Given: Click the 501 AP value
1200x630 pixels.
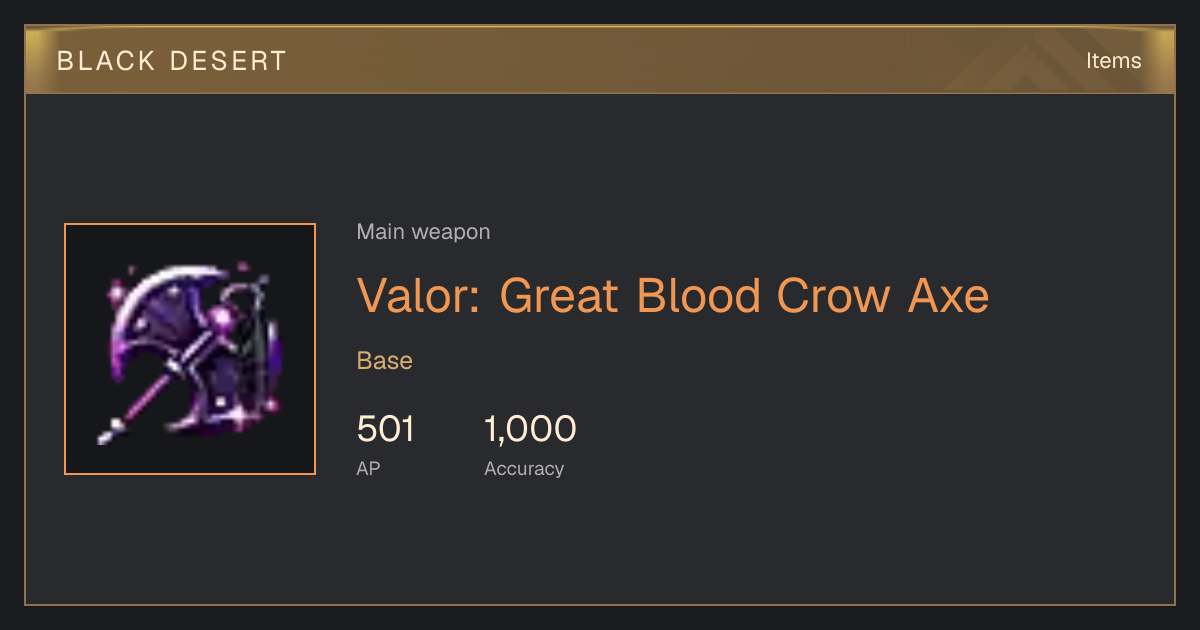Looking at the screenshot, I should [385, 429].
